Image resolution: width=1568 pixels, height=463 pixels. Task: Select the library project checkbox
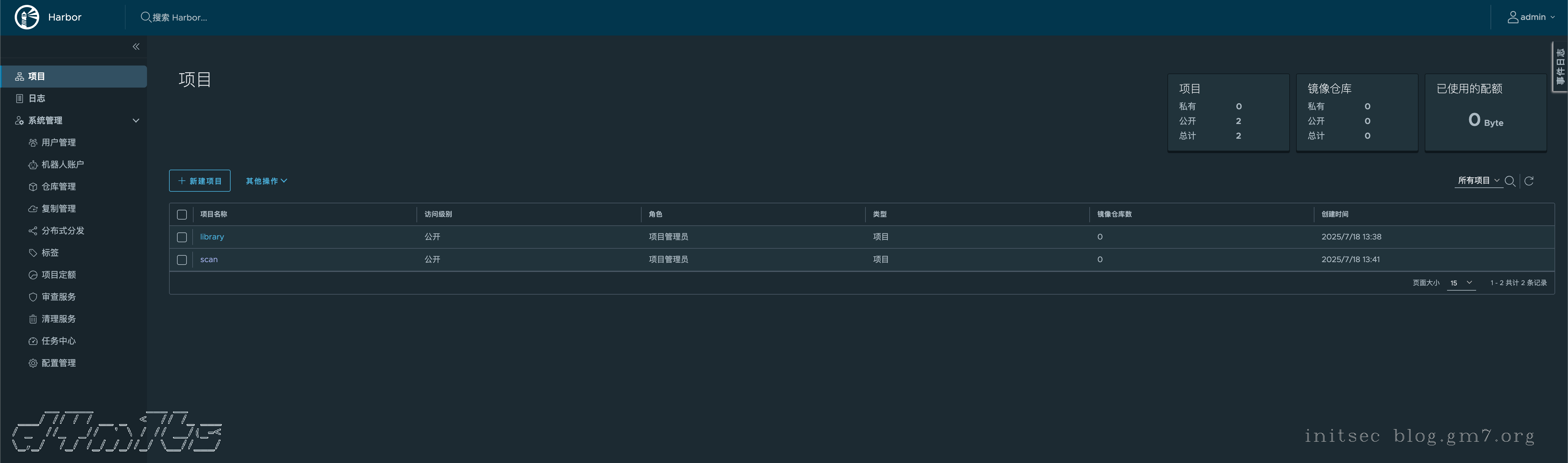[x=181, y=237]
